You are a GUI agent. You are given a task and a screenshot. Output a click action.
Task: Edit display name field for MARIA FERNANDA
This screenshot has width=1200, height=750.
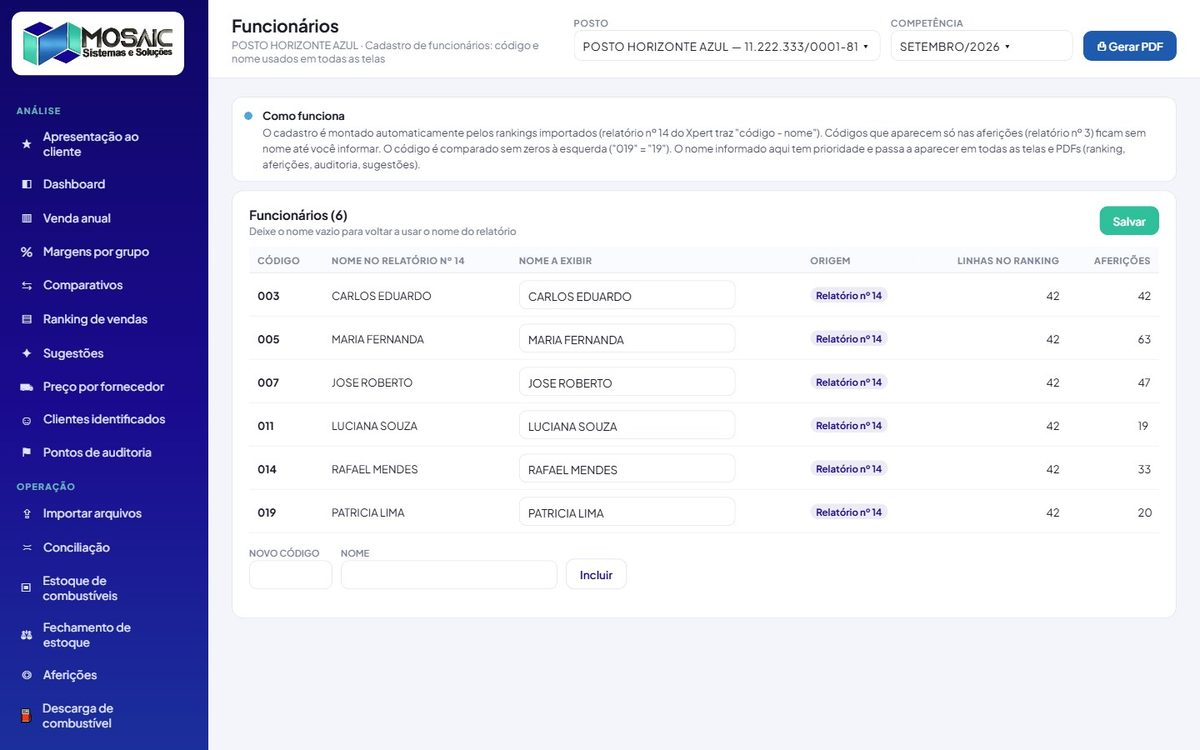[x=627, y=339]
